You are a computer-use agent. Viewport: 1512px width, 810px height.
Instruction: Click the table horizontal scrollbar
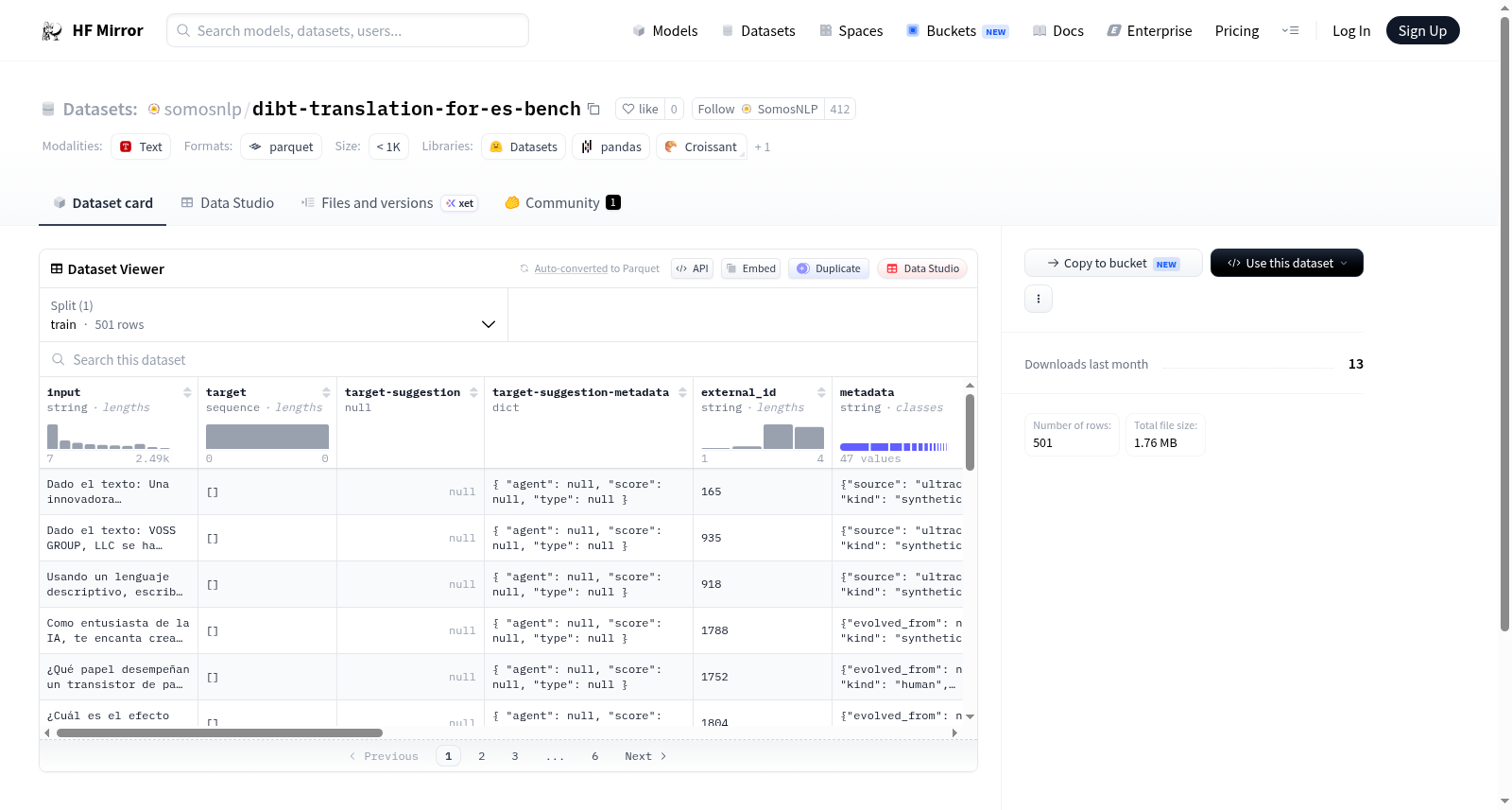click(x=219, y=732)
